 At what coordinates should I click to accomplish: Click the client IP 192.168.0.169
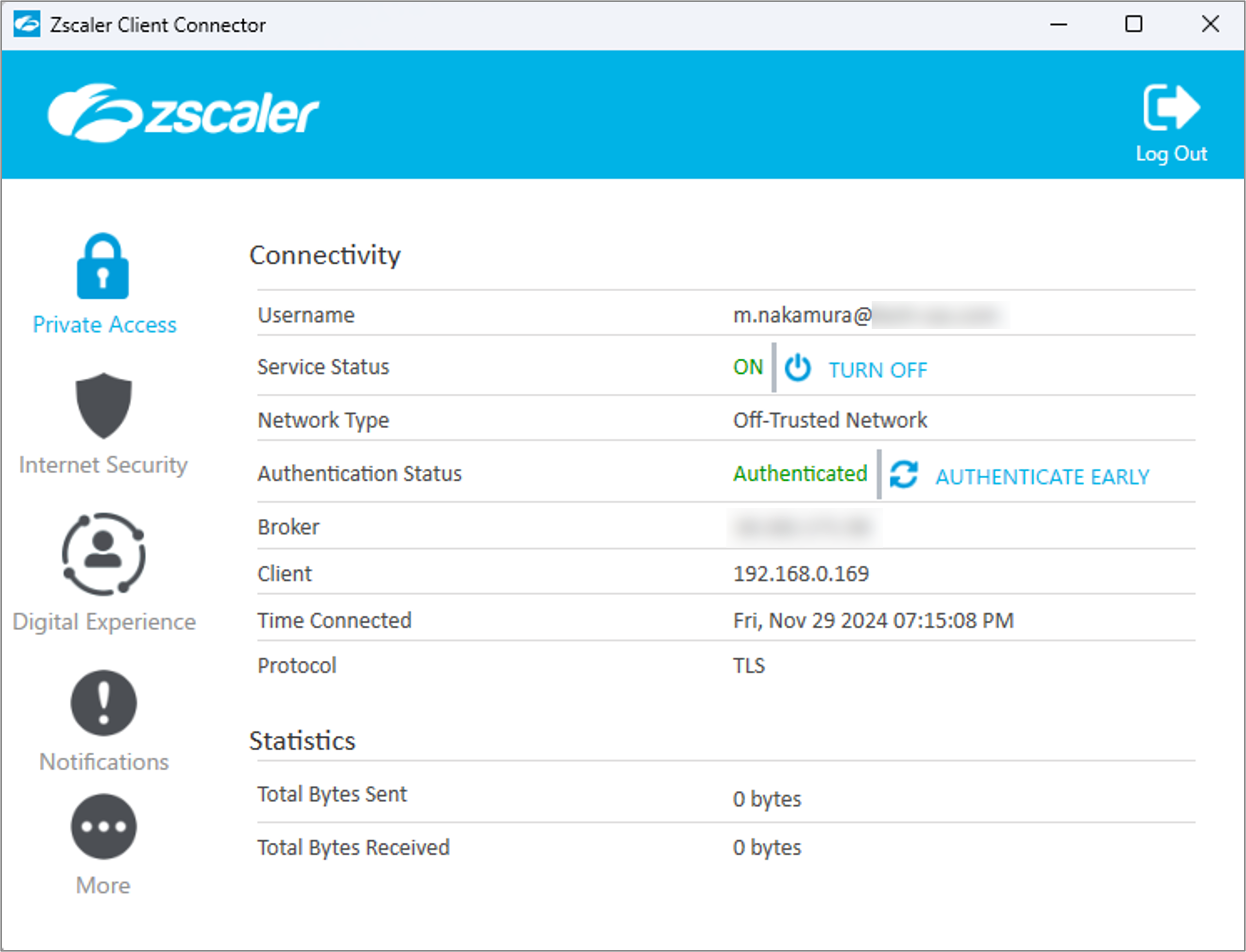801,573
